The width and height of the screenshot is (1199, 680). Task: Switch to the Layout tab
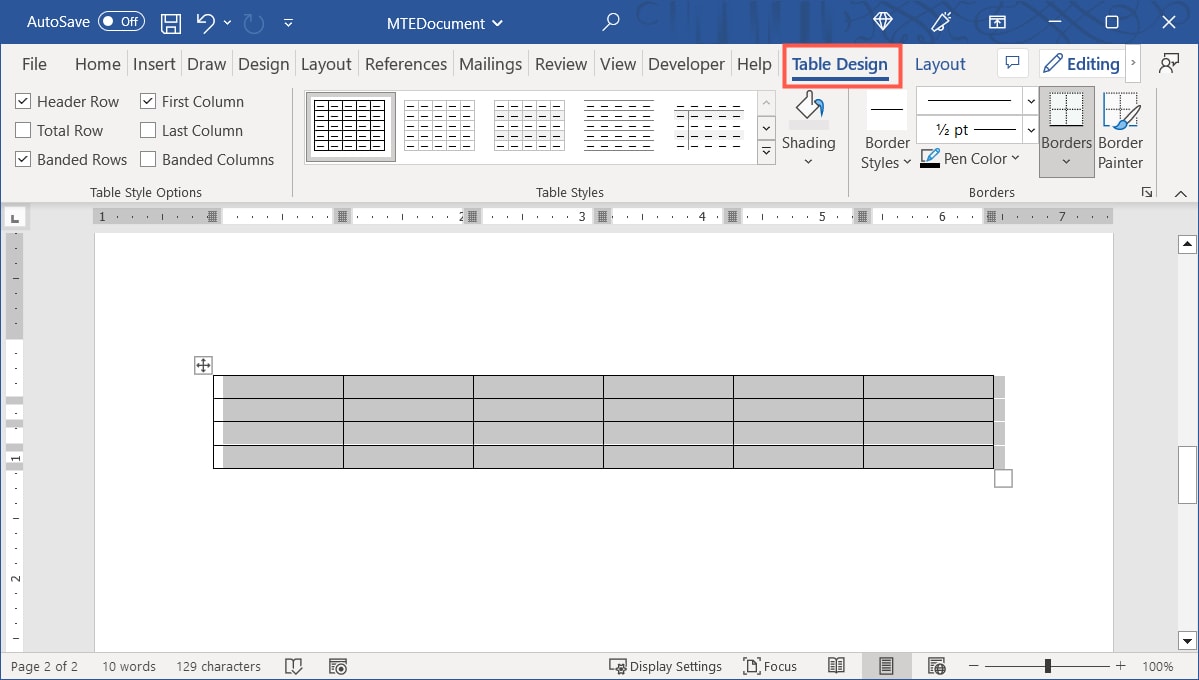point(939,63)
